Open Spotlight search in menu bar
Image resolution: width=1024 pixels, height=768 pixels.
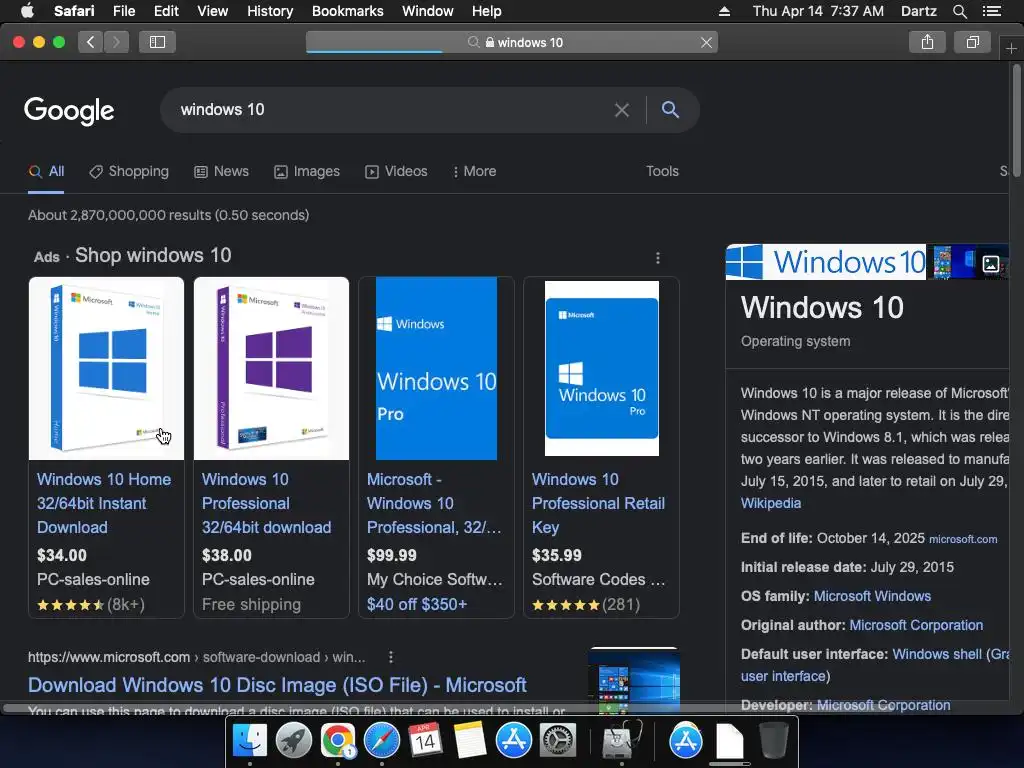959,11
